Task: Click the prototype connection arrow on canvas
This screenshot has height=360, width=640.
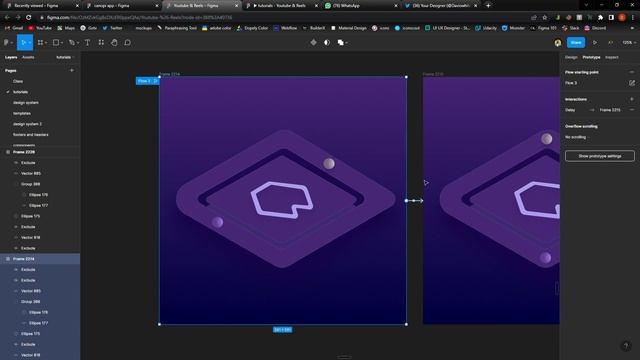Action: tap(414, 200)
